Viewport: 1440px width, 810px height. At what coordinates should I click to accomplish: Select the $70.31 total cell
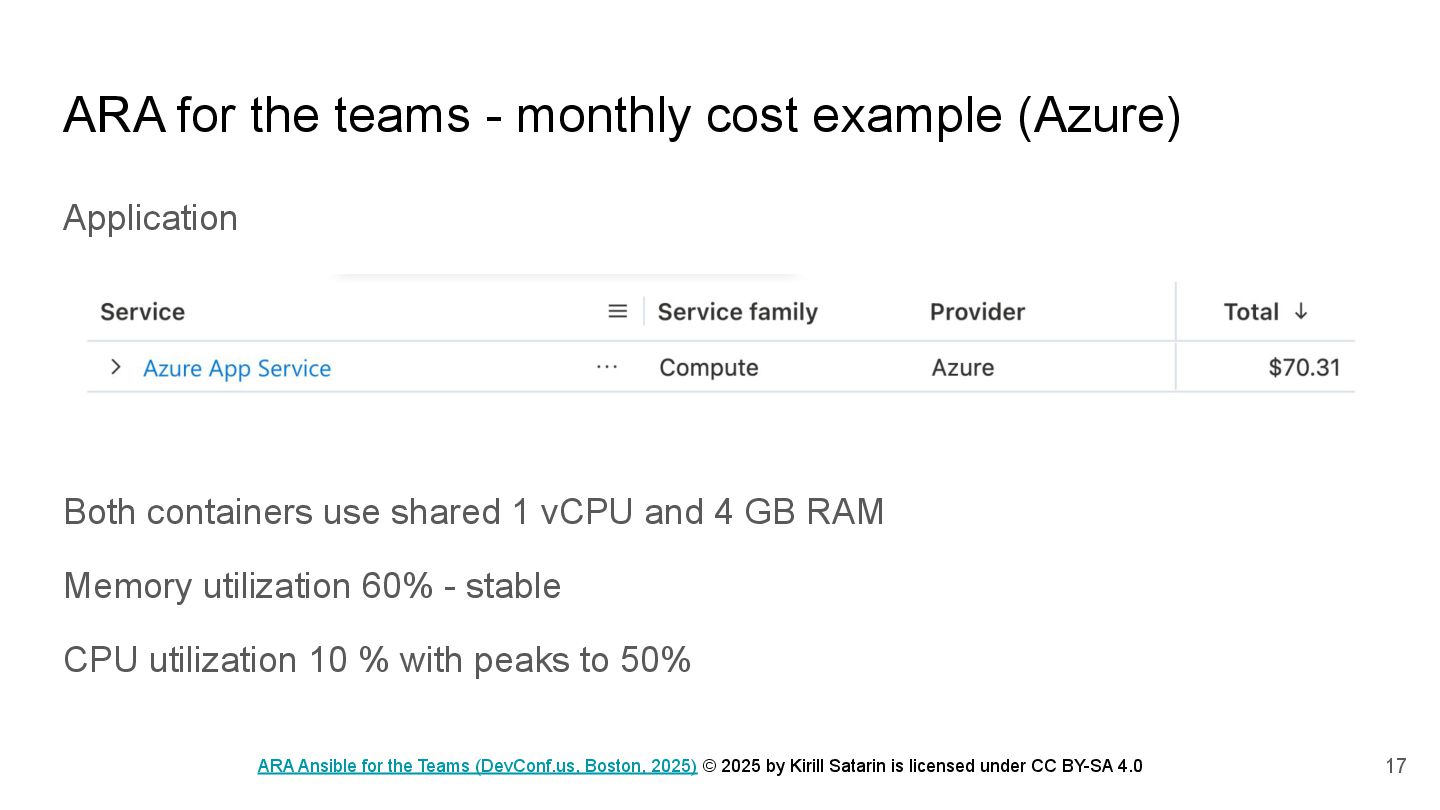[1304, 368]
